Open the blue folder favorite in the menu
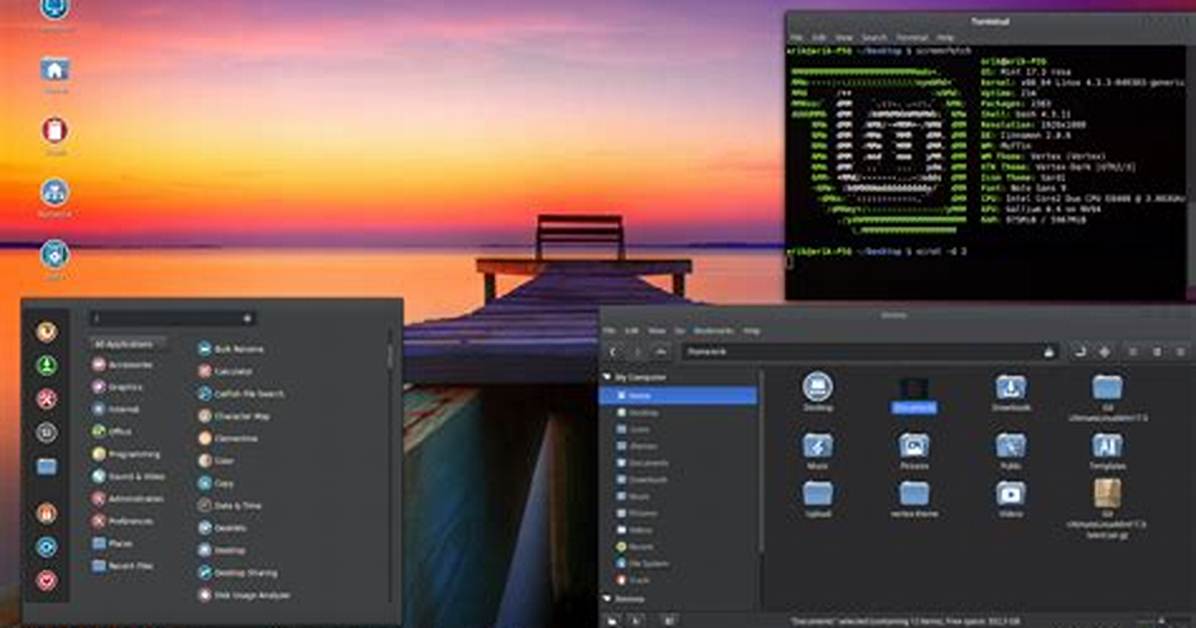This screenshot has height=628, width=1196. click(47, 465)
